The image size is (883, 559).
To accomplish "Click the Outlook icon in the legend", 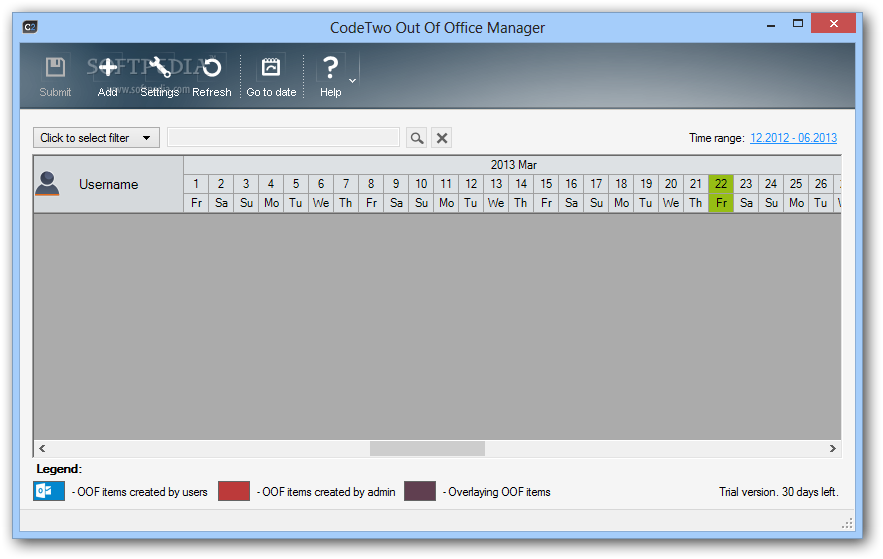I will [49, 491].
